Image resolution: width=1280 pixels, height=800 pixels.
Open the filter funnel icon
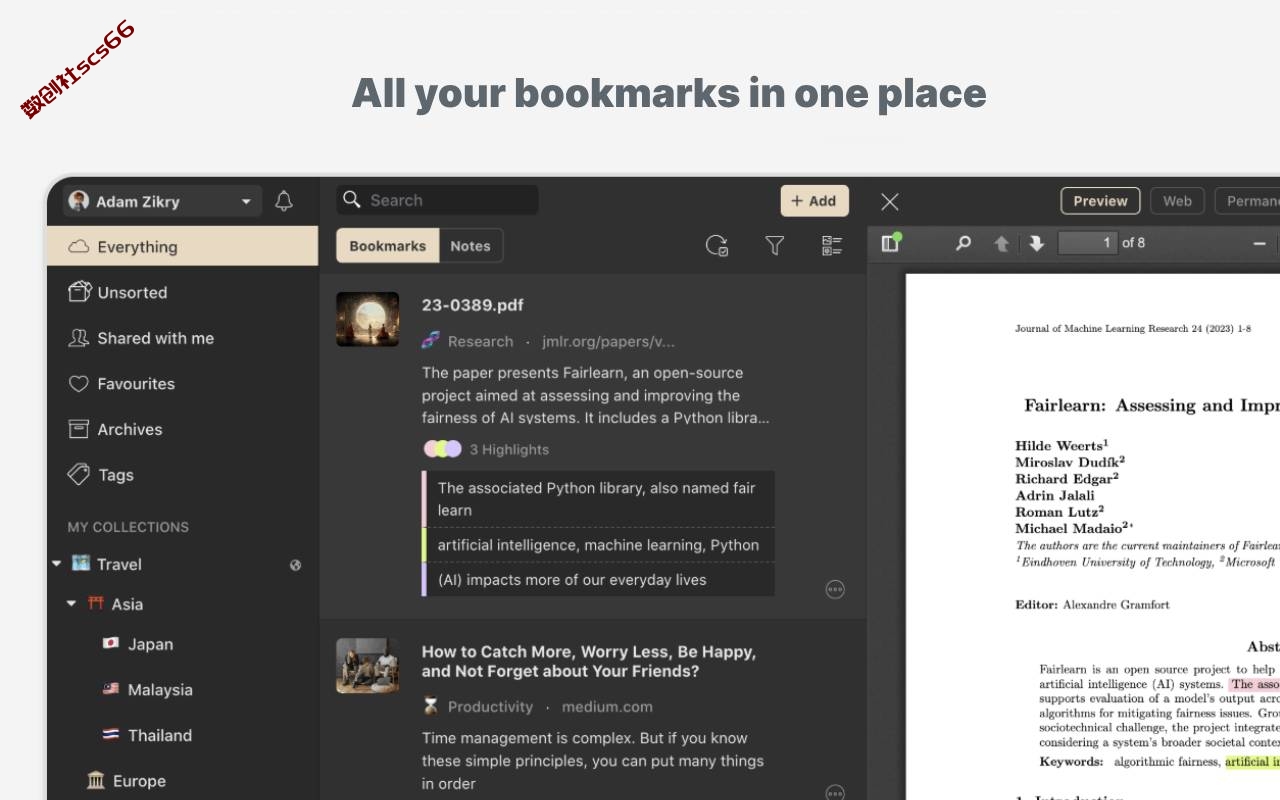point(775,245)
